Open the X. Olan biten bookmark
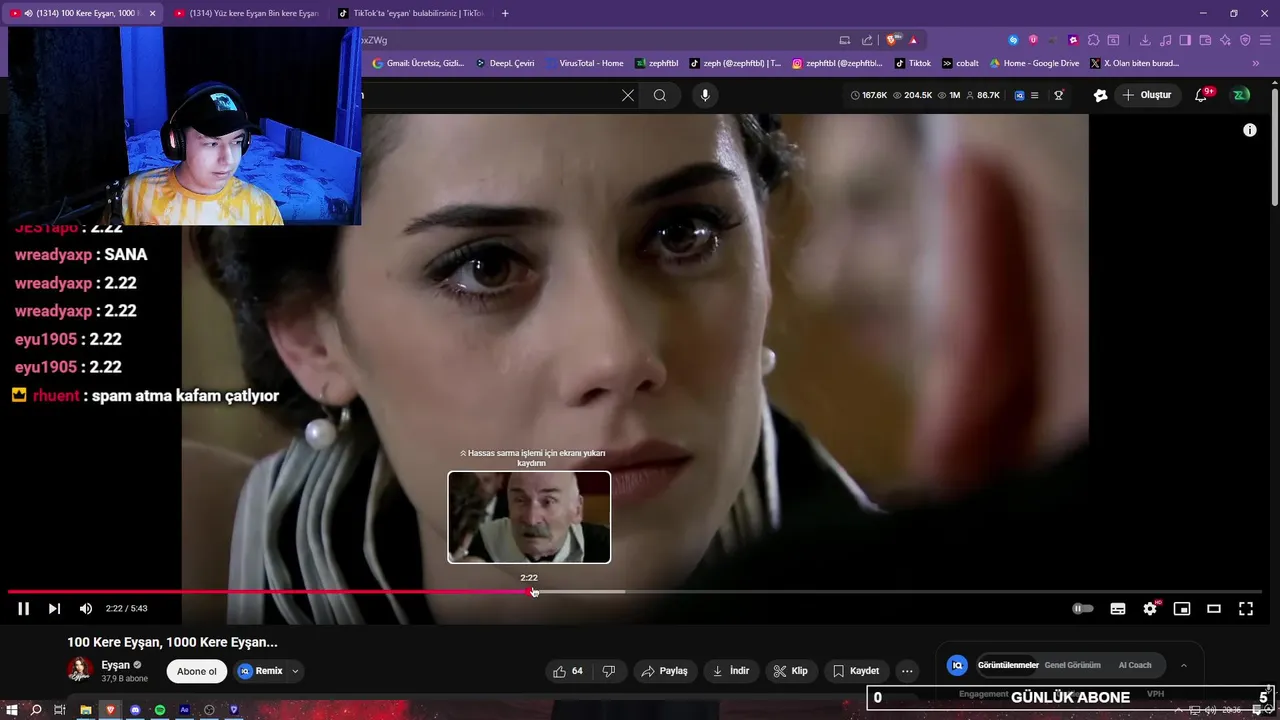 1135,63
